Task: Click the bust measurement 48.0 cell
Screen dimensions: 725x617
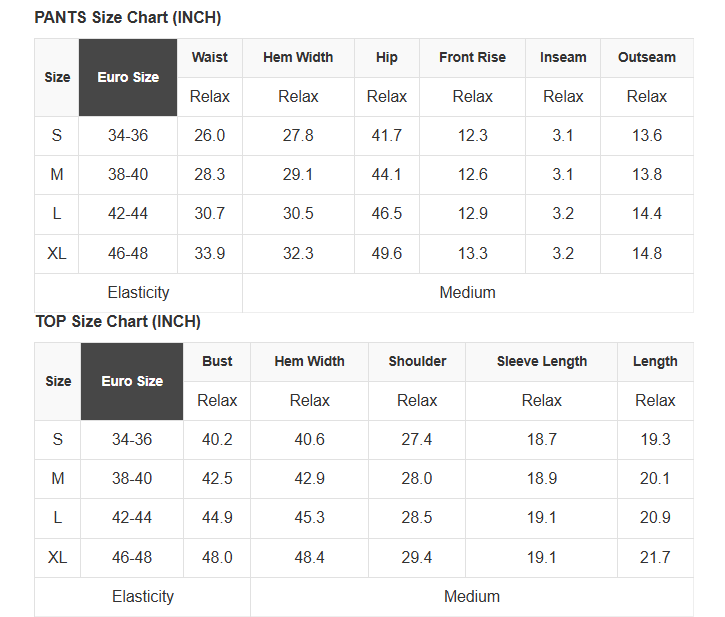Action: pyautogui.click(x=217, y=558)
